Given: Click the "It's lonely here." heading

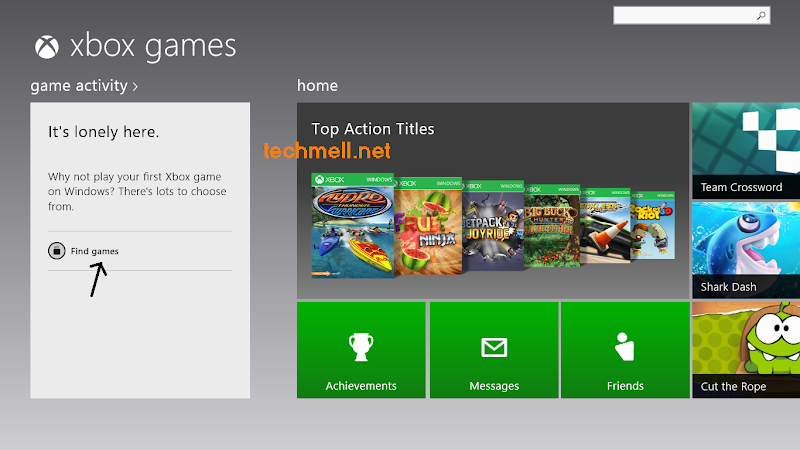Looking at the screenshot, I should point(104,132).
